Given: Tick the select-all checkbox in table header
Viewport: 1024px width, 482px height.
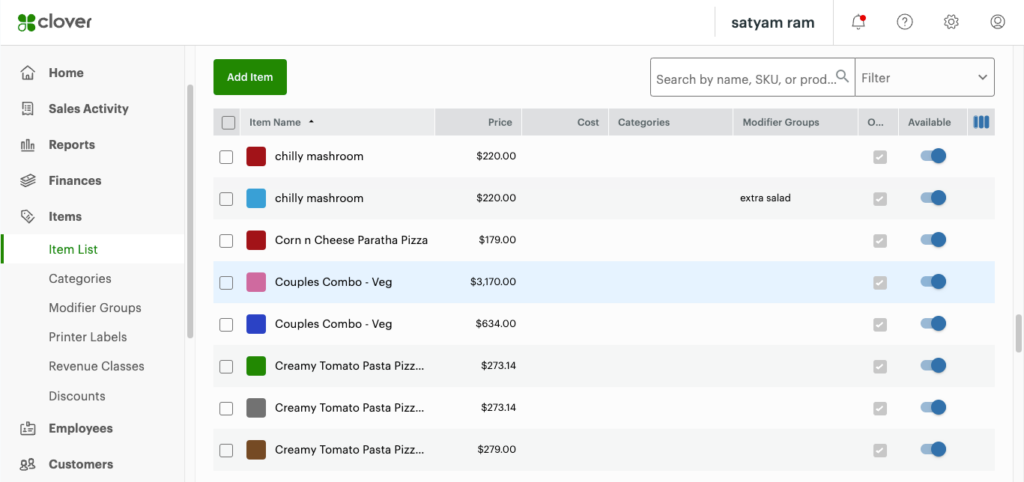Looking at the screenshot, I should (x=228, y=122).
